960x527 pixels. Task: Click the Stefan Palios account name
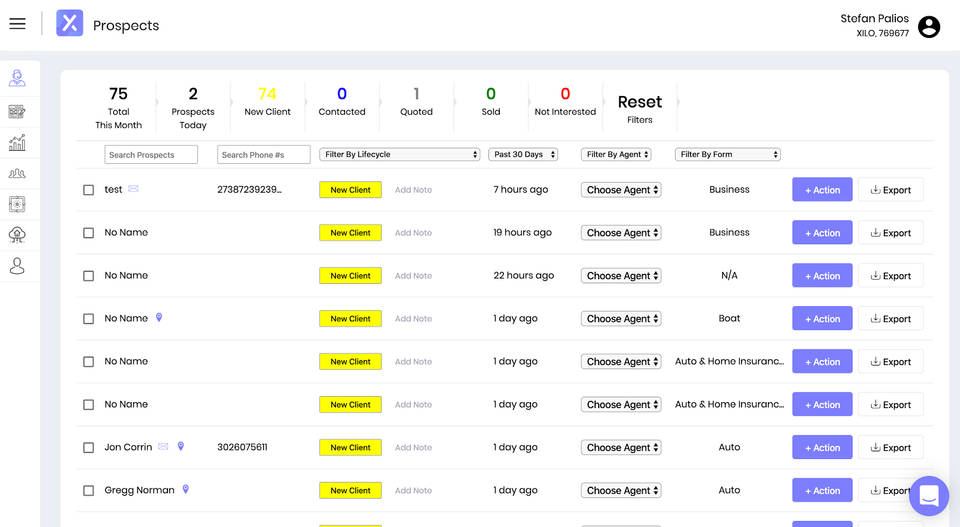tap(874, 18)
